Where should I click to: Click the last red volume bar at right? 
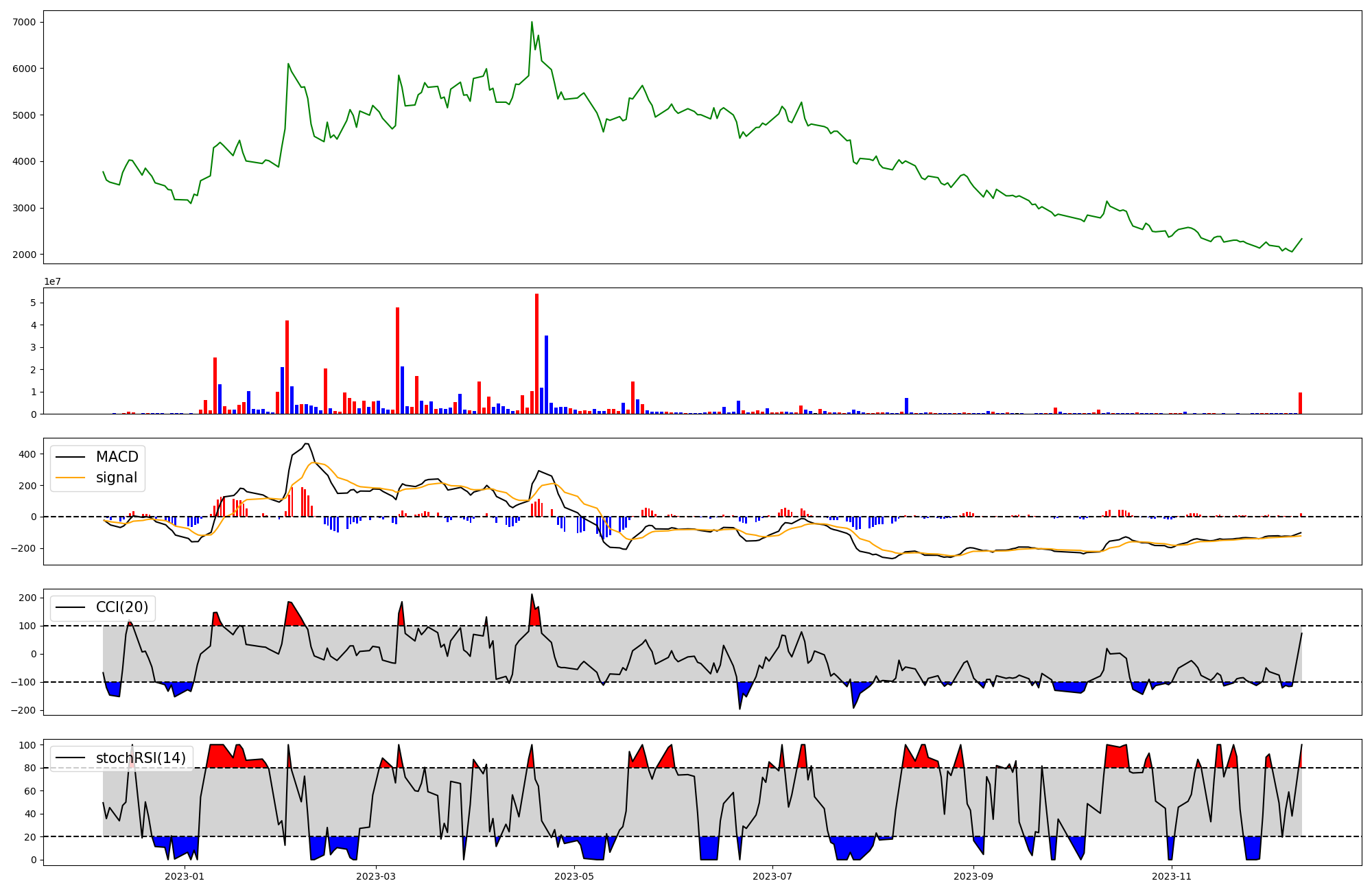pos(1300,403)
